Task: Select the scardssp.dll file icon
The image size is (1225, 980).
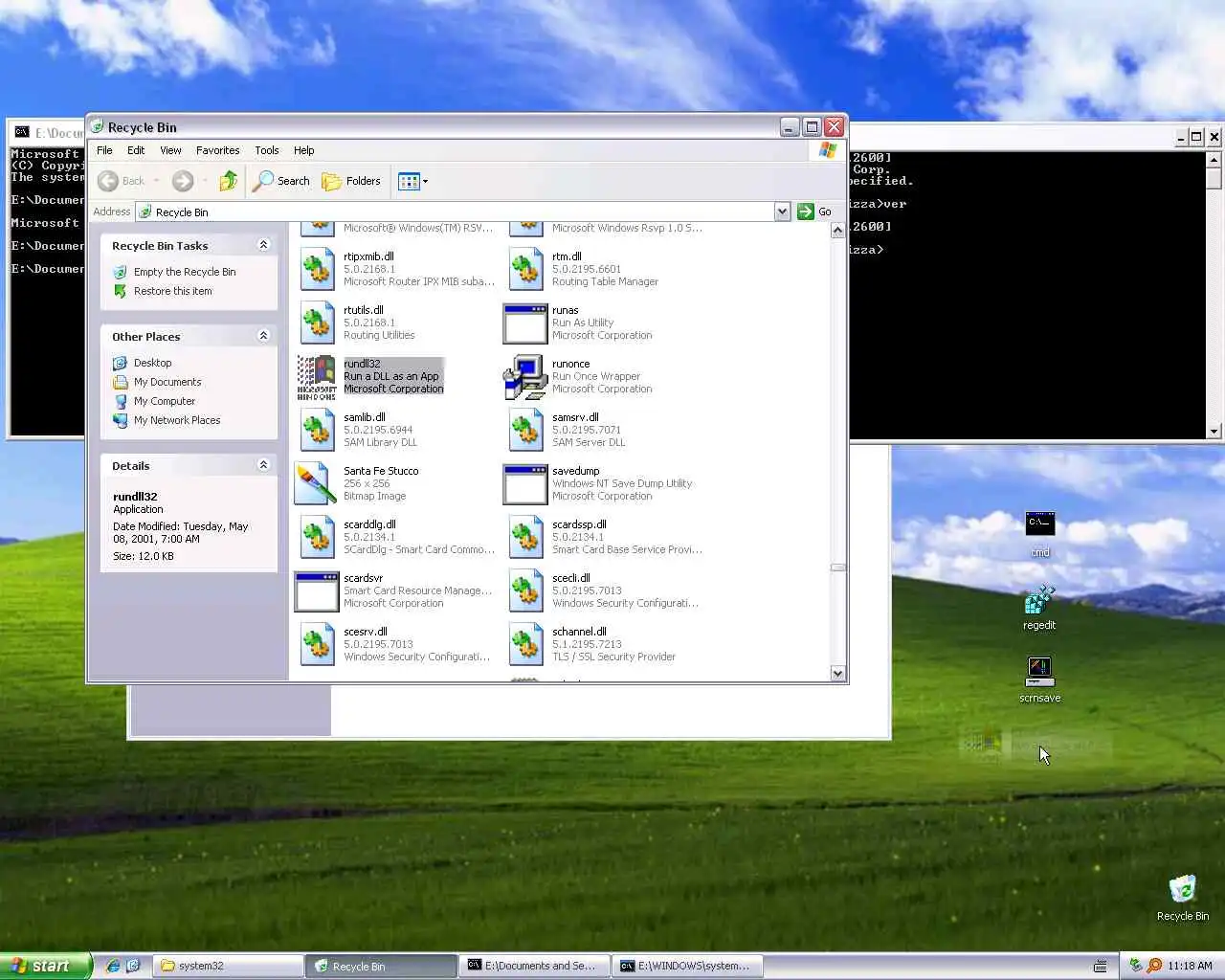Action: pyautogui.click(x=525, y=538)
